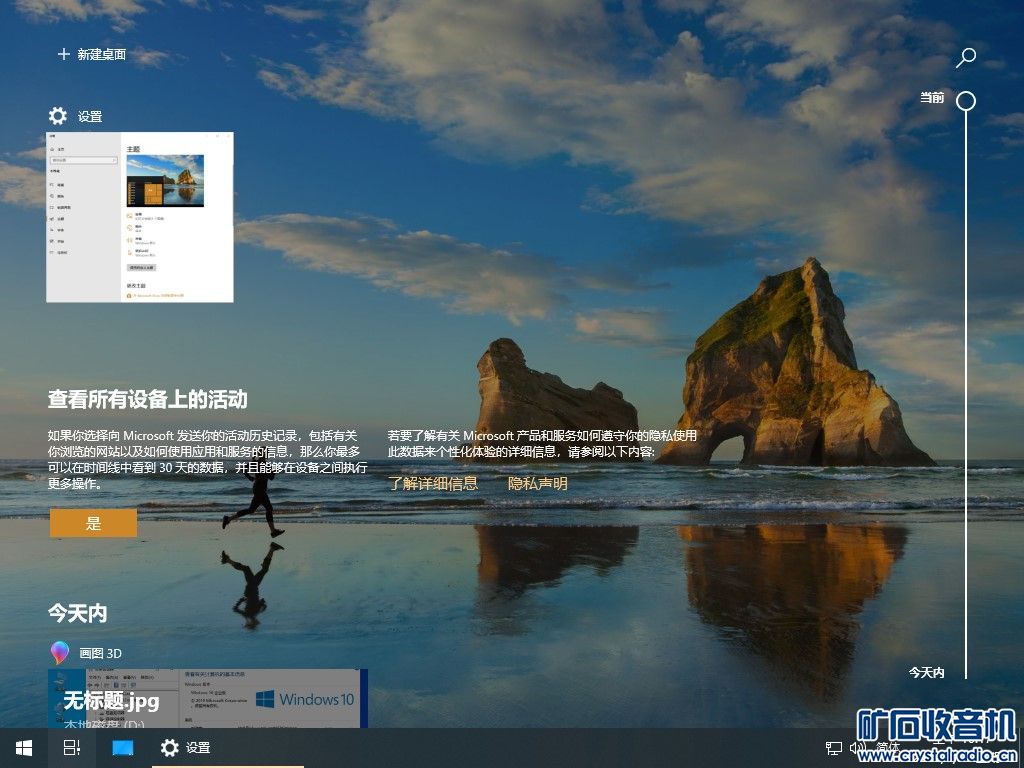Click the volume speaker icon in tray

(857, 747)
